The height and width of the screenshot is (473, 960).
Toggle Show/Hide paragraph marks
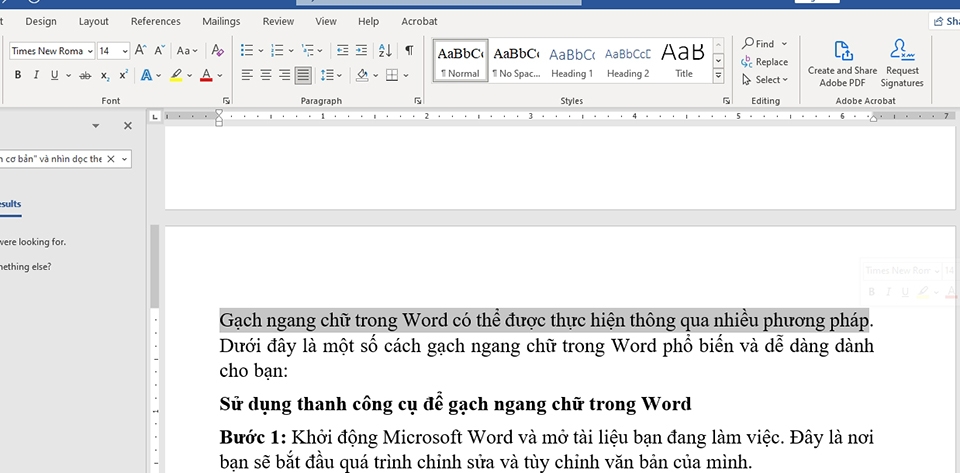click(409, 51)
